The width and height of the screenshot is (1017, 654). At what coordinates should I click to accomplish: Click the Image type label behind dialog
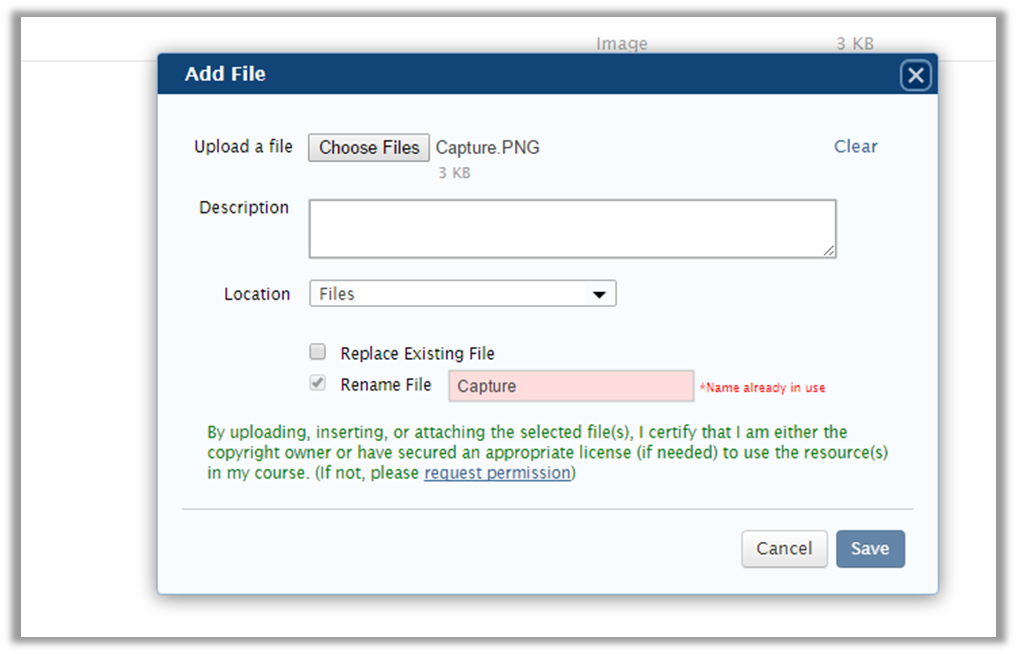622,44
